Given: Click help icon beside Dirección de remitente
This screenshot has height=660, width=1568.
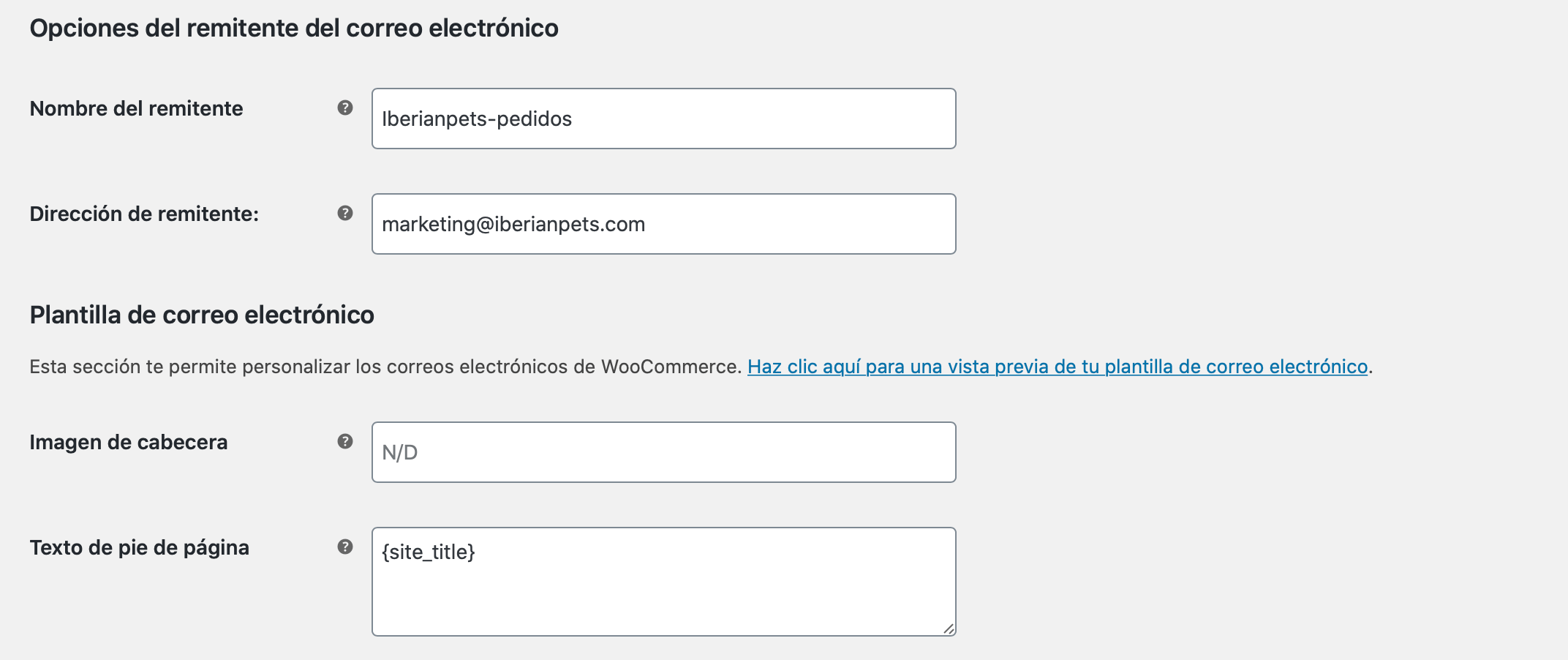Looking at the screenshot, I should pyautogui.click(x=345, y=214).
